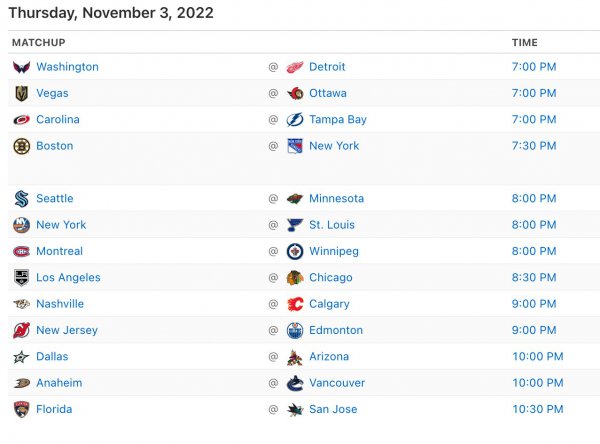Select the 7:30 PM Boston game time
The width and height of the screenshot is (600, 444).
coord(534,146)
